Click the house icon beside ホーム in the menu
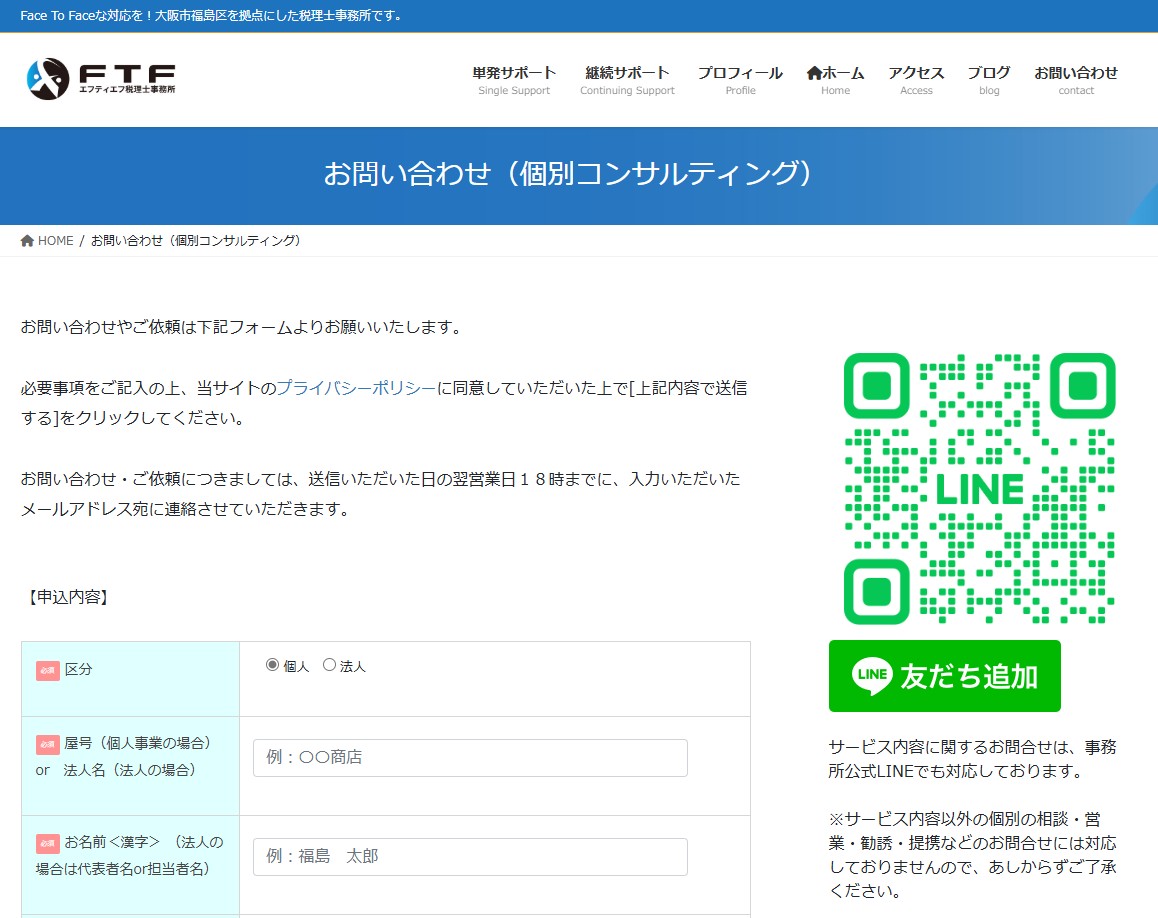 pyautogui.click(x=814, y=73)
